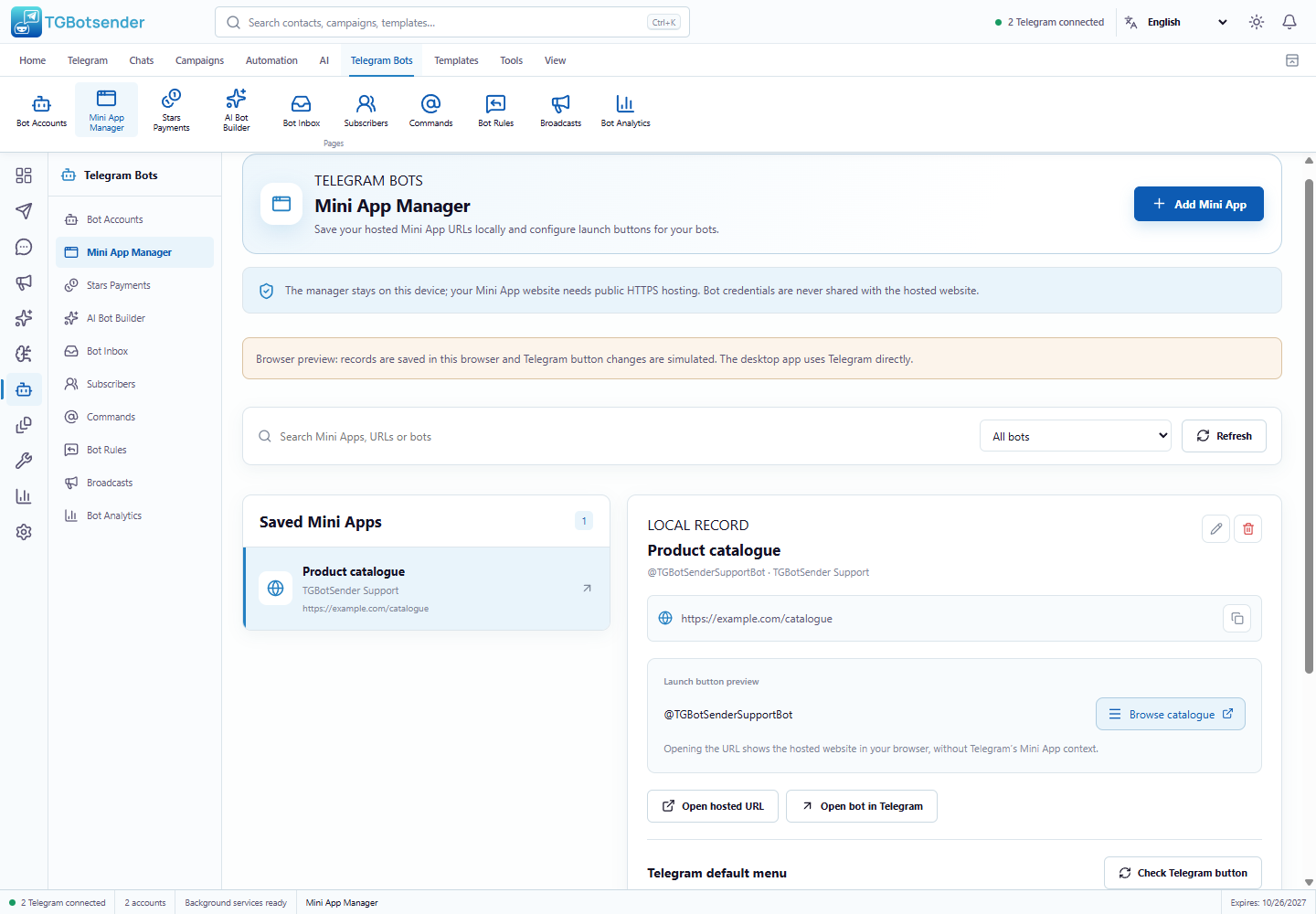Click Add Mini App button
This screenshot has width=1316, height=914.
point(1199,204)
